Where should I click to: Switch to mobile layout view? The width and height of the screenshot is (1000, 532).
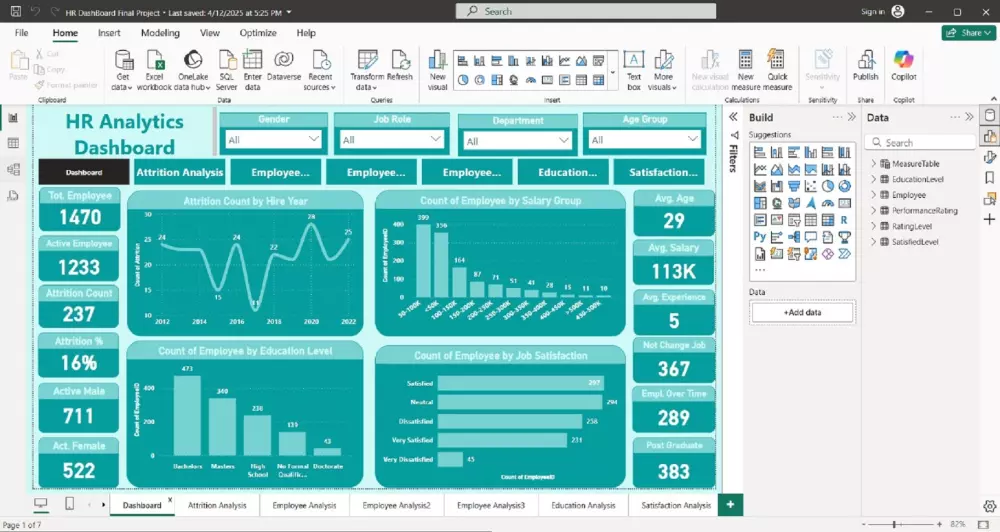[70, 504]
